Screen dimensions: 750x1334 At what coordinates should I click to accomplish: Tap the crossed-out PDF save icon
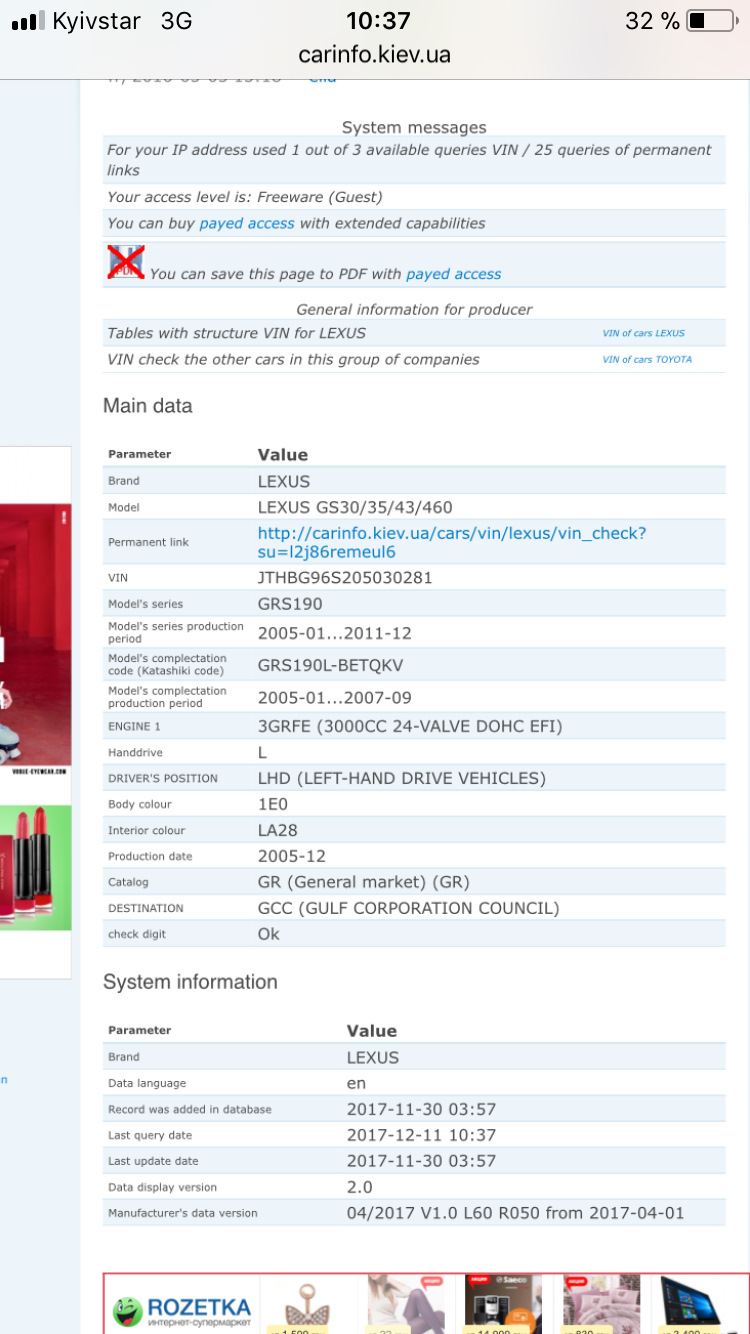coord(126,262)
